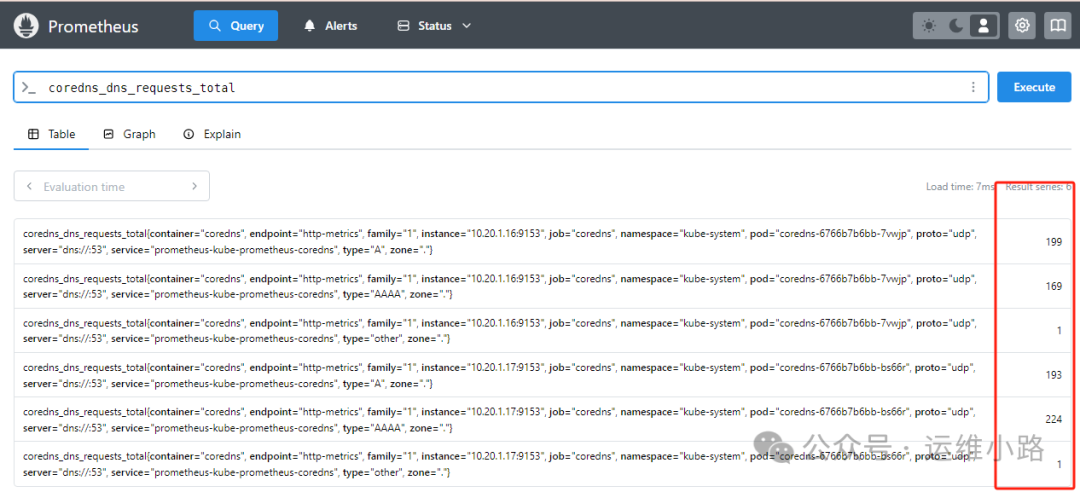Click next evaluation time arrow
The image size is (1080, 492).
tap(194, 186)
